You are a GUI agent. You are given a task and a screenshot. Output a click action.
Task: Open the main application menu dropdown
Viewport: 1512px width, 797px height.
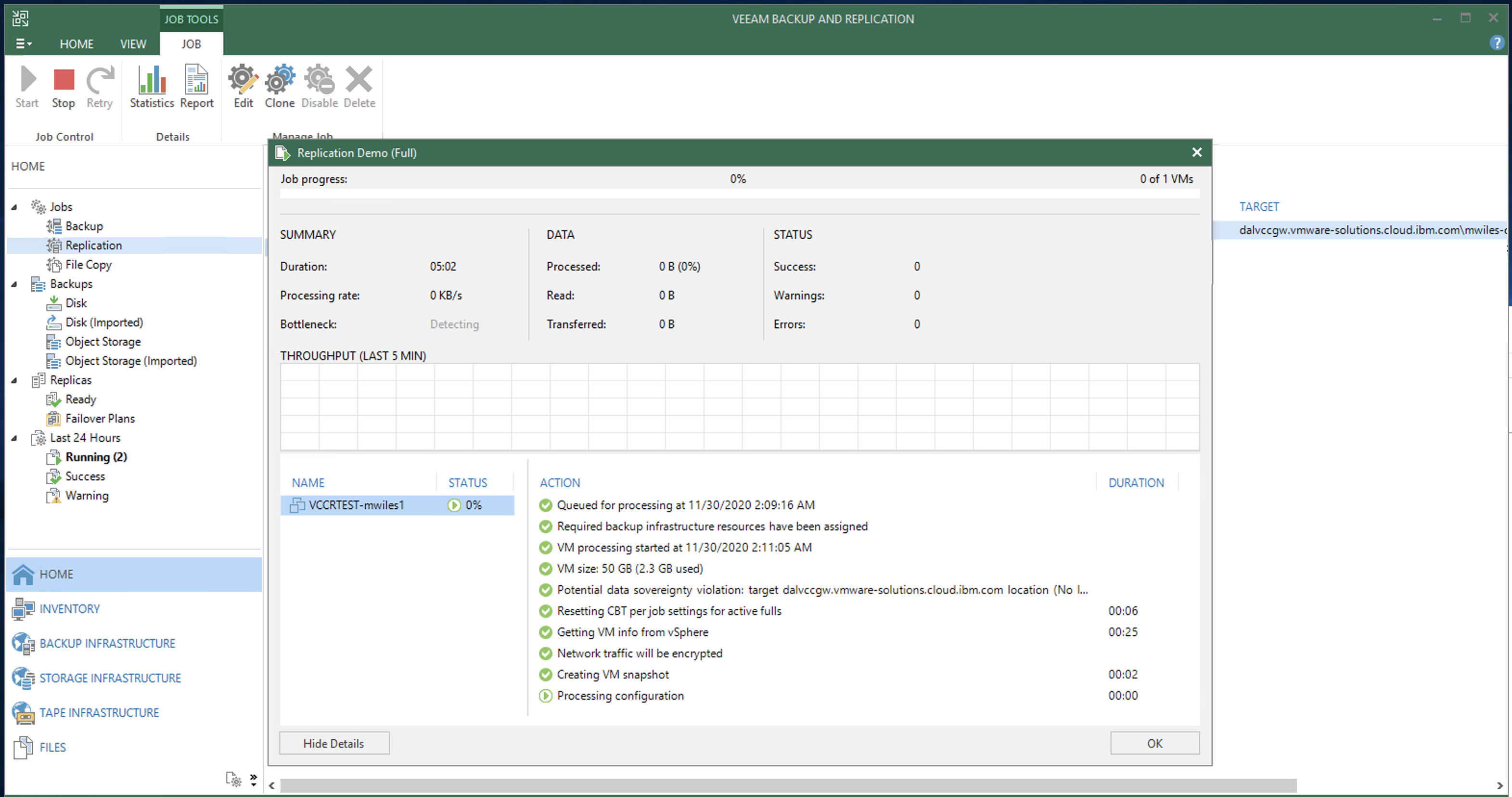pyautogui.click(x=24, y=43)
